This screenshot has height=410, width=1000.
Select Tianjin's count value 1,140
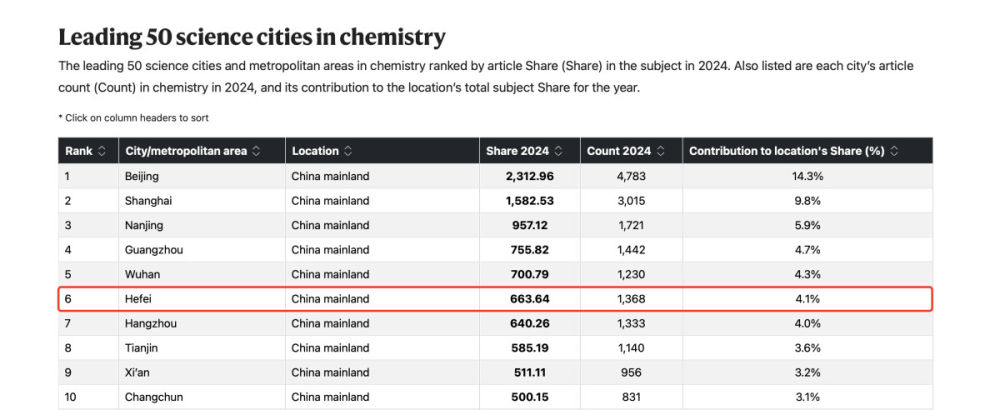[x=632, y=348]
